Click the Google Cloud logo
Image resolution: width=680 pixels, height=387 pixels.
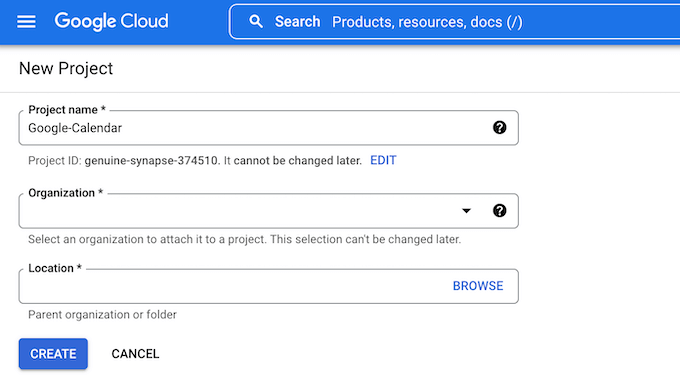pyautogui.click(x=111, y=21)
